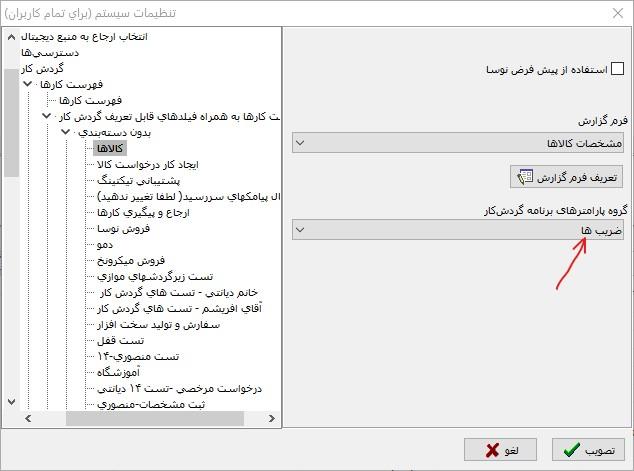
Task: Pick the دمو tree item
Action: 106,244
